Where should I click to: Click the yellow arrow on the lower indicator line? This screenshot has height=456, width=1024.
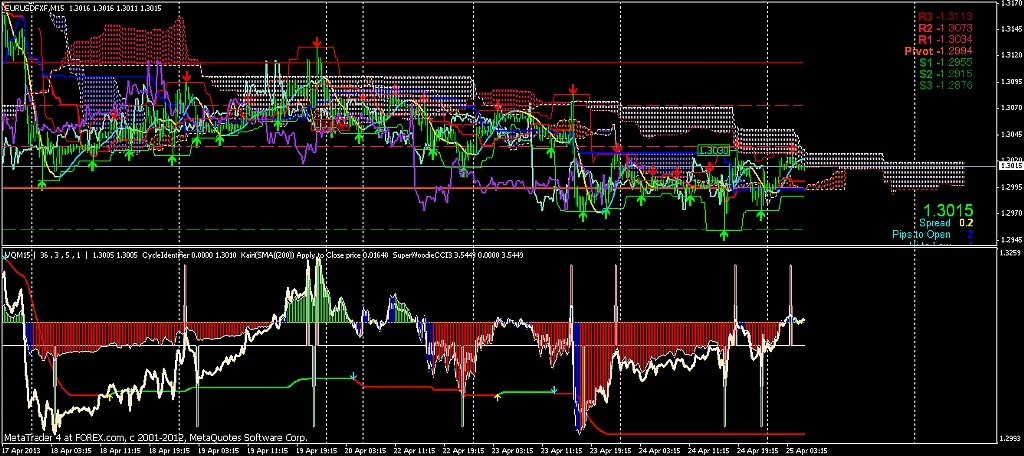pyautogui.click(x=498, y=397)
